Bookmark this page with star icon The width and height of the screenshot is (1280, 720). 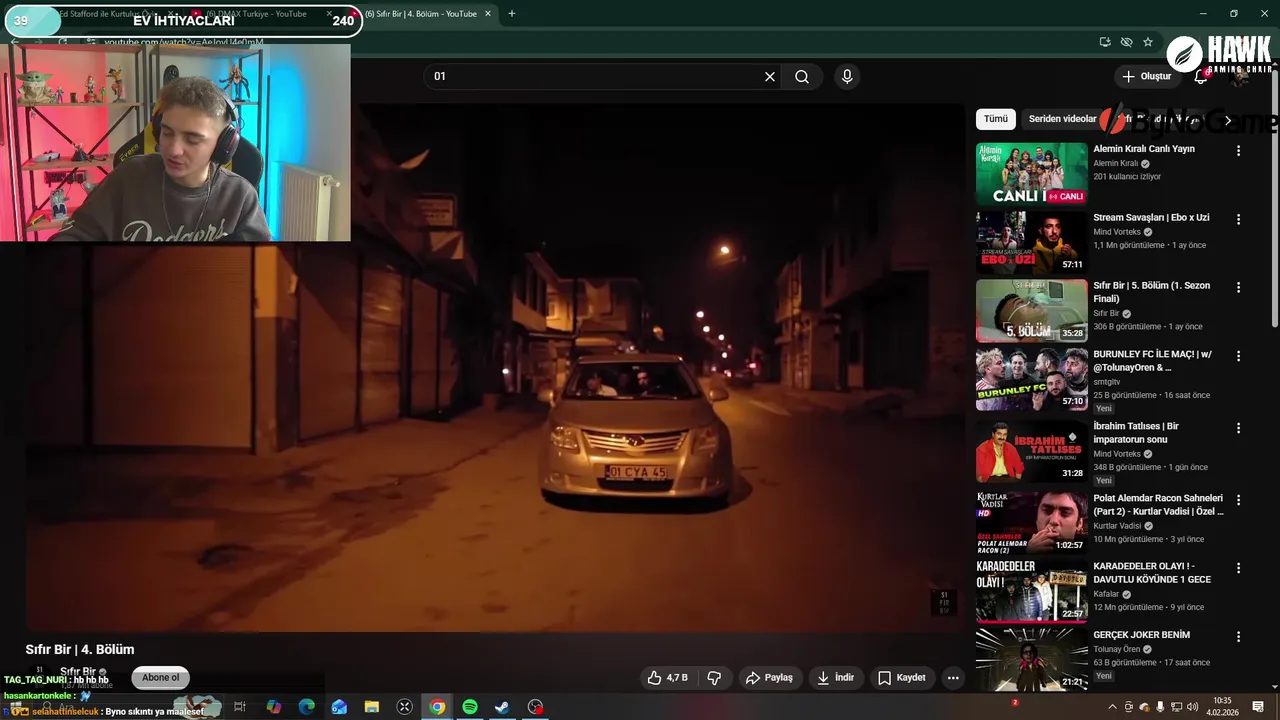1148,42
